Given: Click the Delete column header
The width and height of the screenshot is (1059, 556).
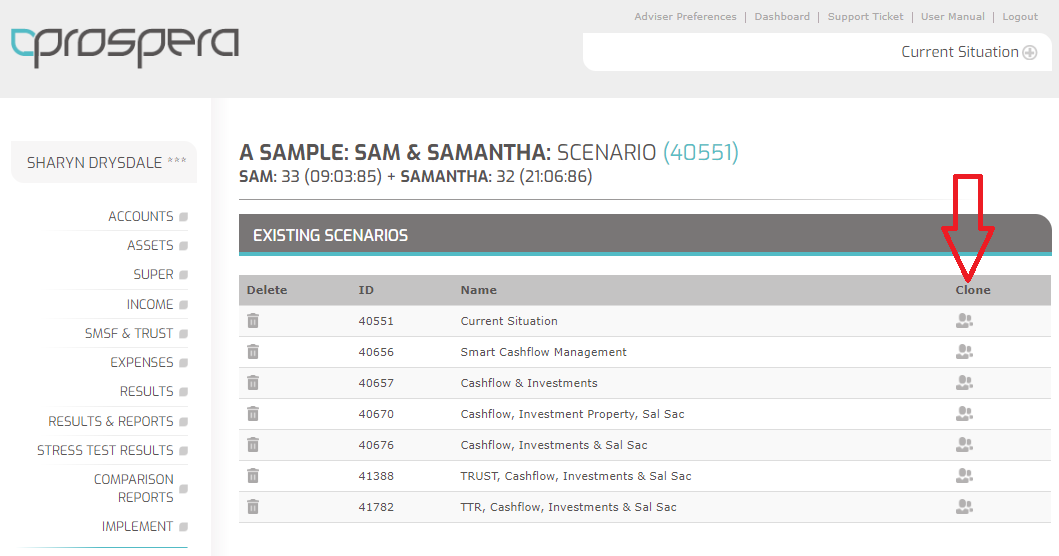Looking at the screenshot, I should click(267, 290).
